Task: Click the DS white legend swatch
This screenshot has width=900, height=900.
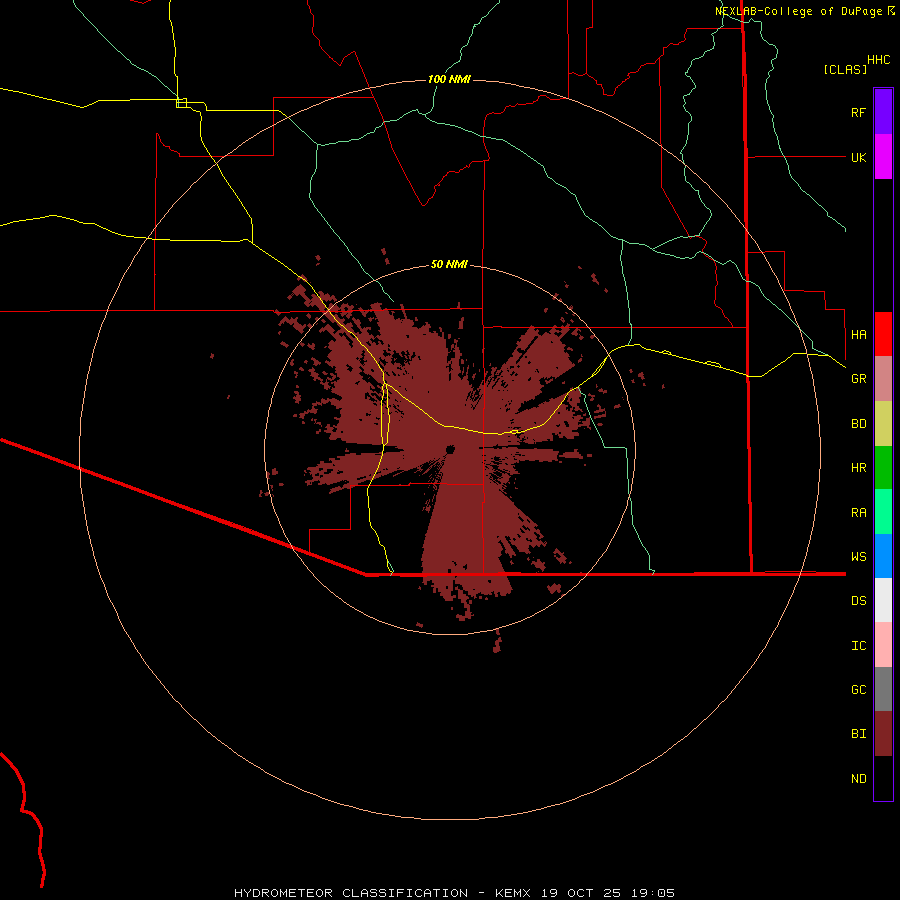Action: [x=883, y=600]
